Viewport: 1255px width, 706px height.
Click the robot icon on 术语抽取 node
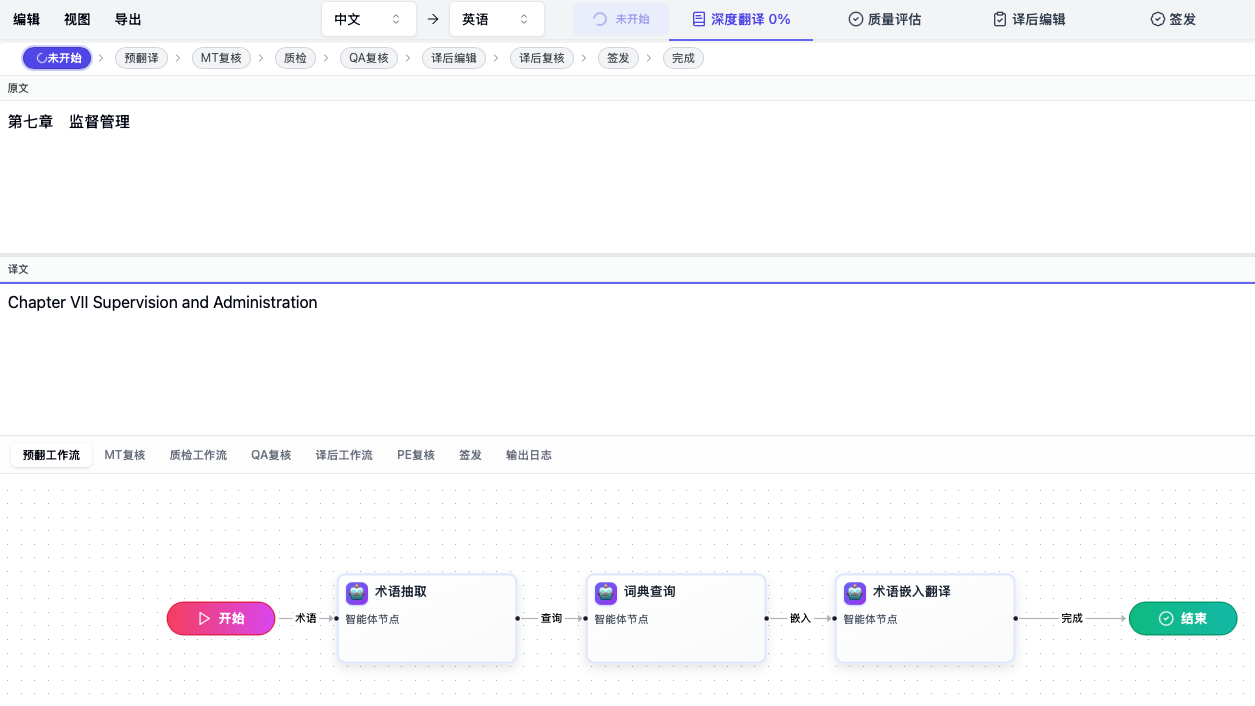357,593
